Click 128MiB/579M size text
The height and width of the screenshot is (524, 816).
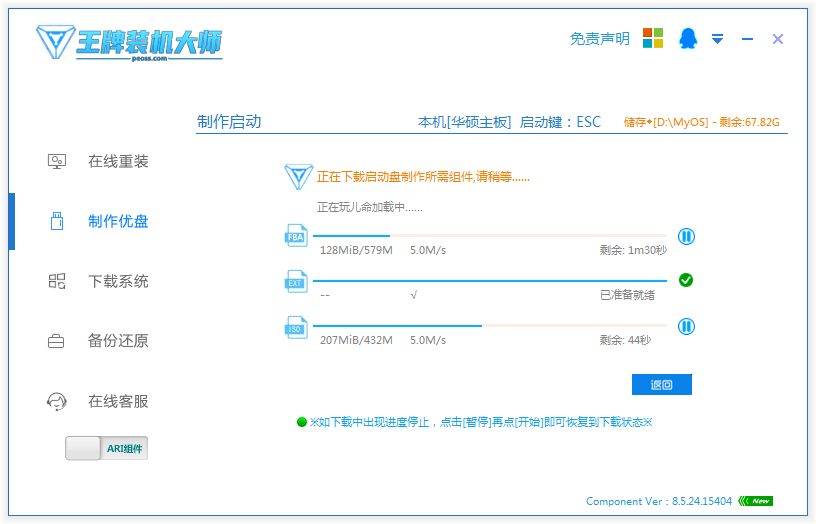point(356,250)
